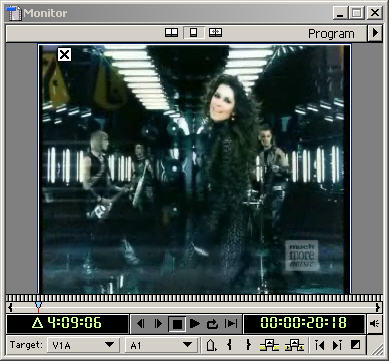Jump to the next edit point
This screenshot has height=361, width=389.
[337, 345]
